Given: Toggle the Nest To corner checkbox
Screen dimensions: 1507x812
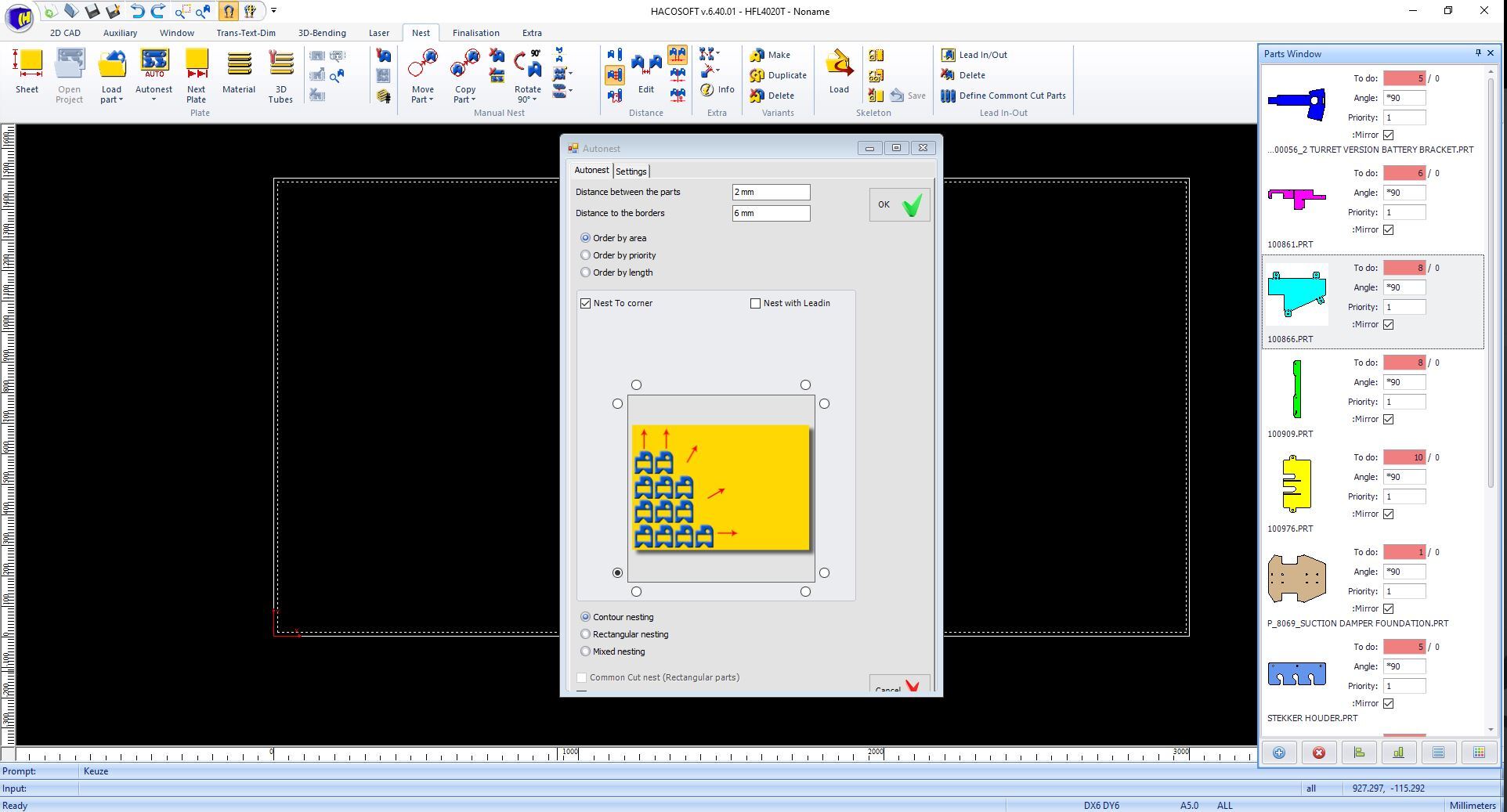Looking at the screenshot, I should pos(585,303).
